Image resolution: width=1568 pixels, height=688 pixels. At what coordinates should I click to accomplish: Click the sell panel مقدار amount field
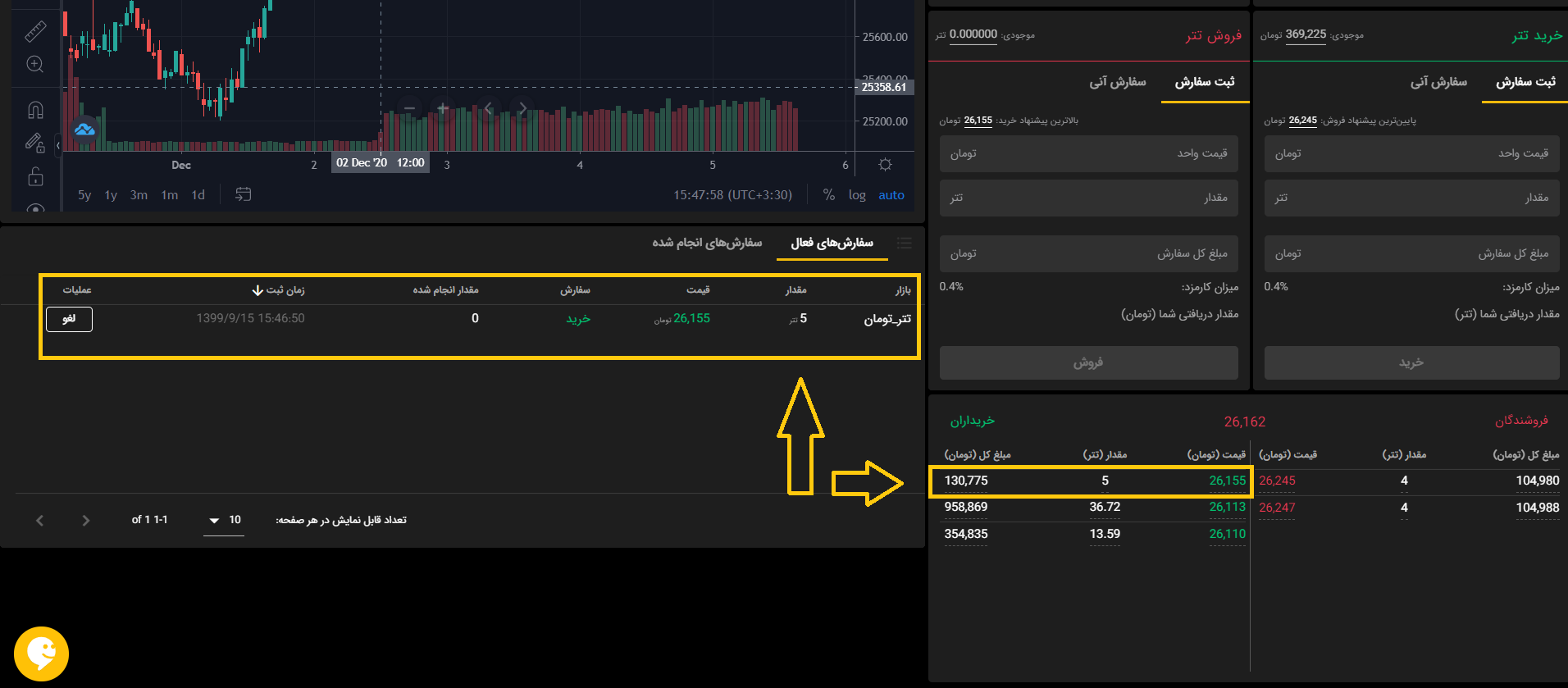(1089, 198)
